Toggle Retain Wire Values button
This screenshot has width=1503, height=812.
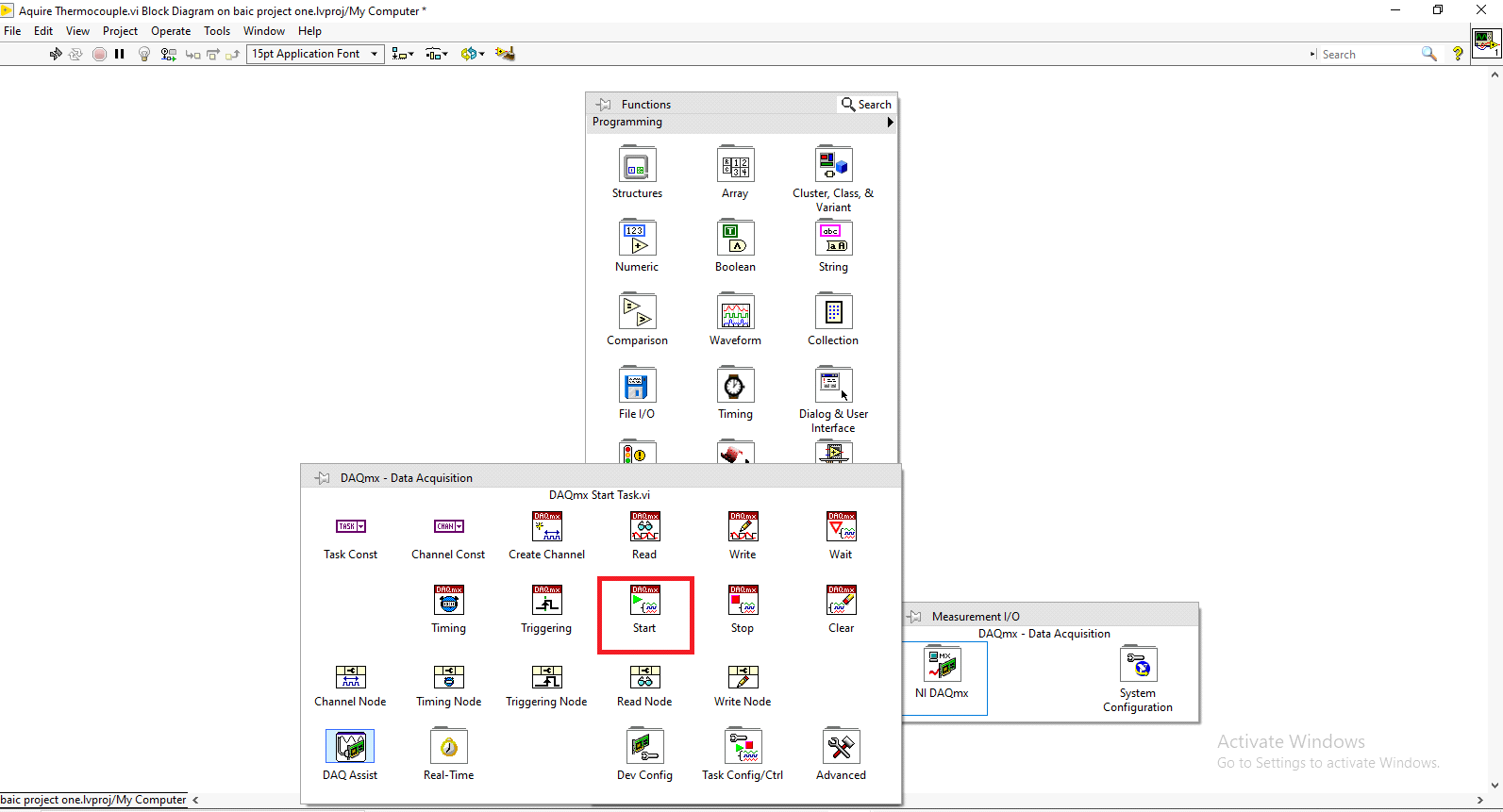(168, 54)
